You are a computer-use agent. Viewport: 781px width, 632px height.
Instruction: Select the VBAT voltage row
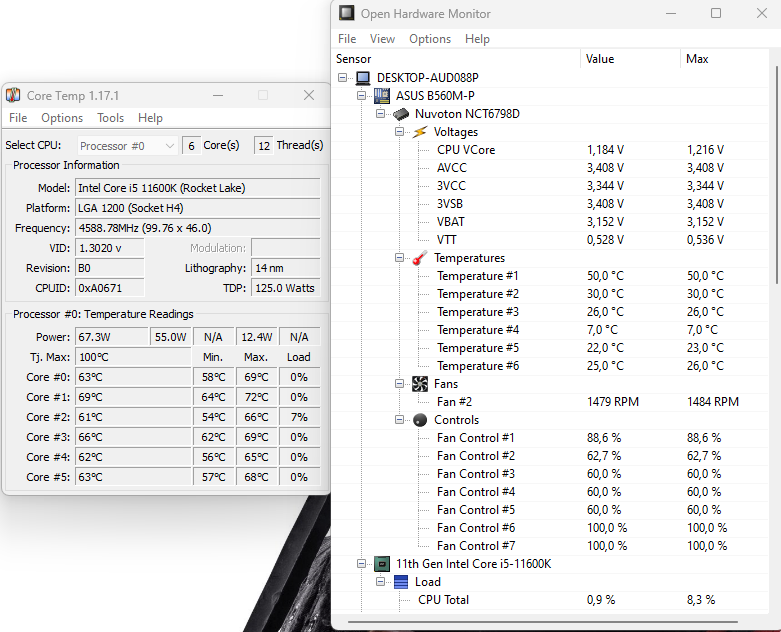point(550,222)
